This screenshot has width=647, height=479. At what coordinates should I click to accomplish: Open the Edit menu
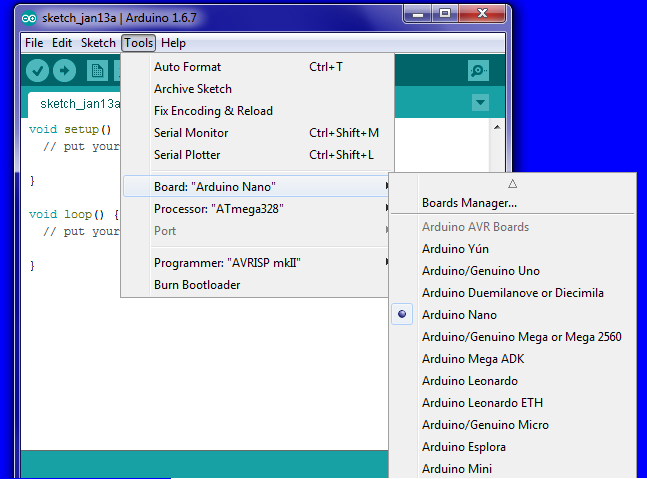pos(62,43)
